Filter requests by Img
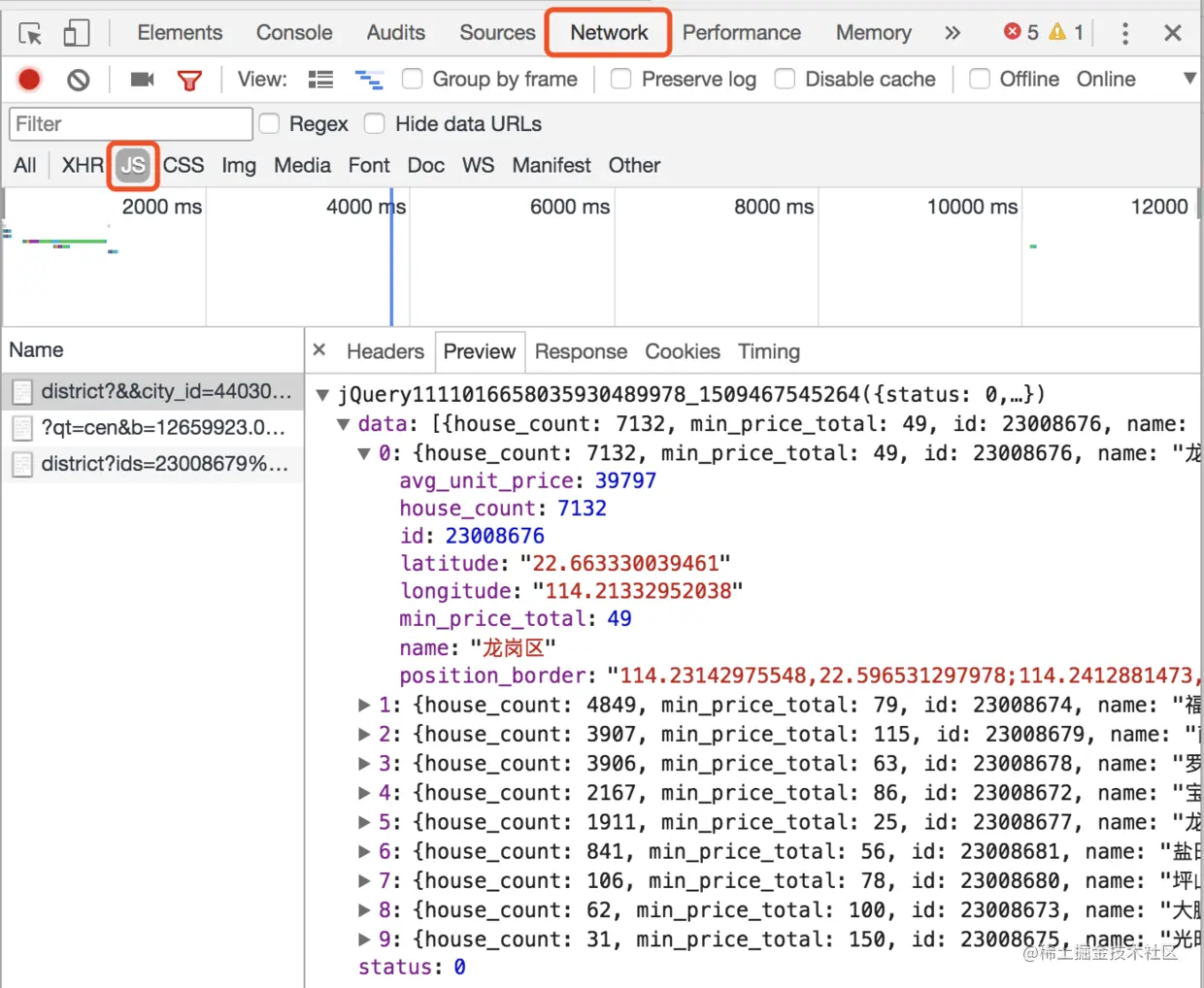Screen dimensions: 1204x988 point(239,165)
